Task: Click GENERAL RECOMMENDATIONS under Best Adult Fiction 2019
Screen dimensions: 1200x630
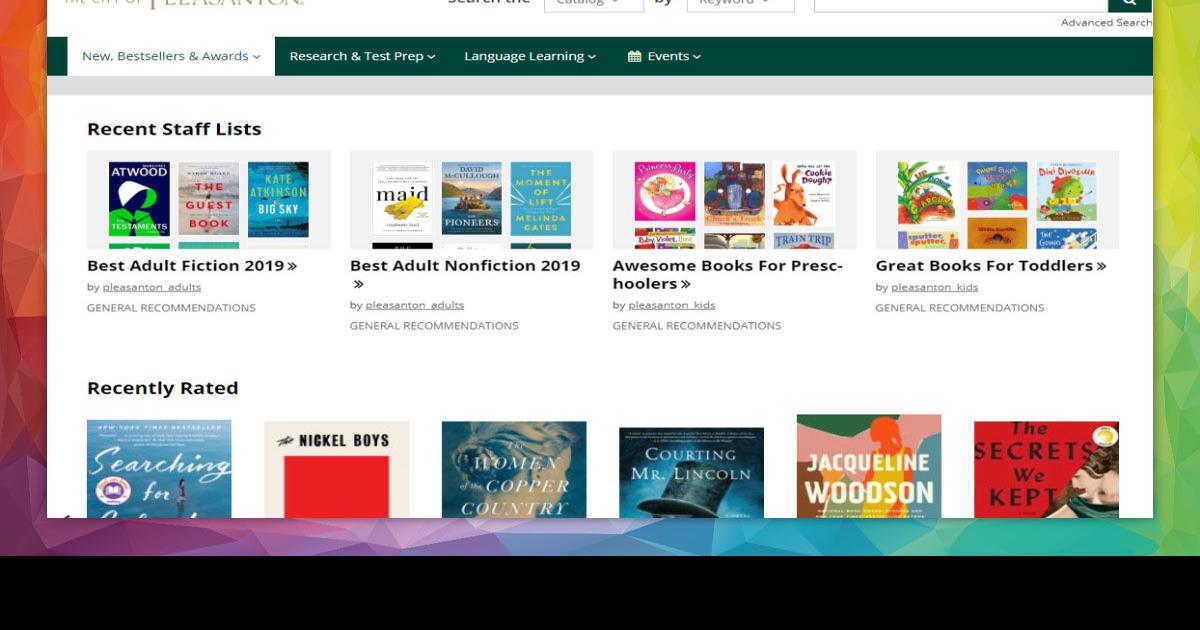Action: pyautogui.click(x=171, y=308)
